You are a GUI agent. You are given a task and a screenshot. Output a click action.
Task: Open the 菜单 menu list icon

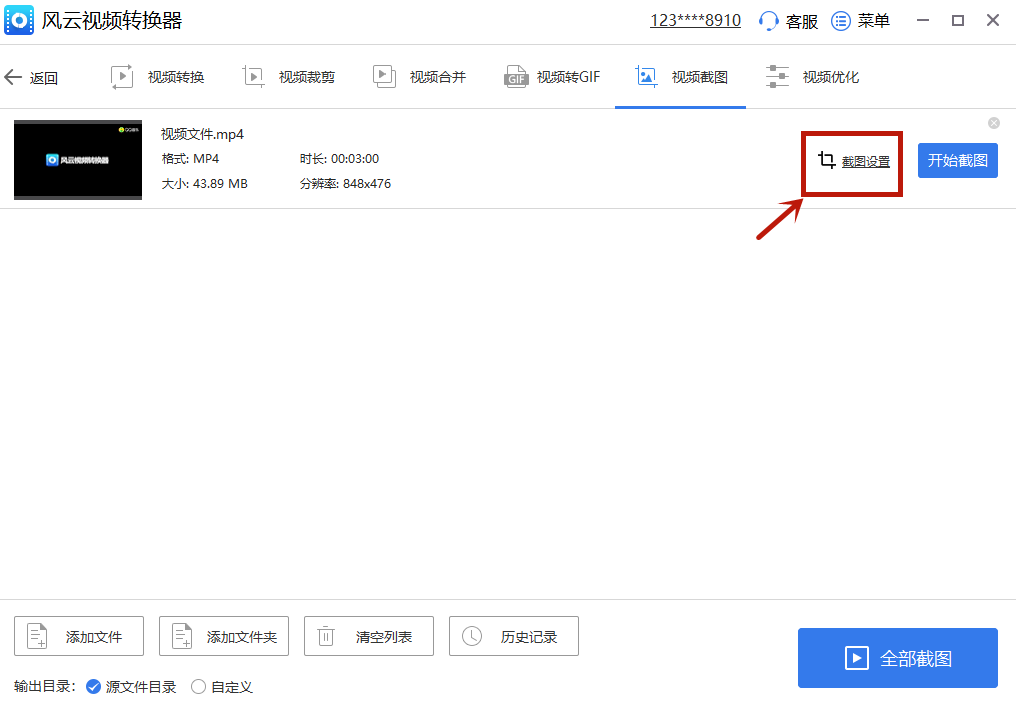pyautogui.click(x=840, y=21)
